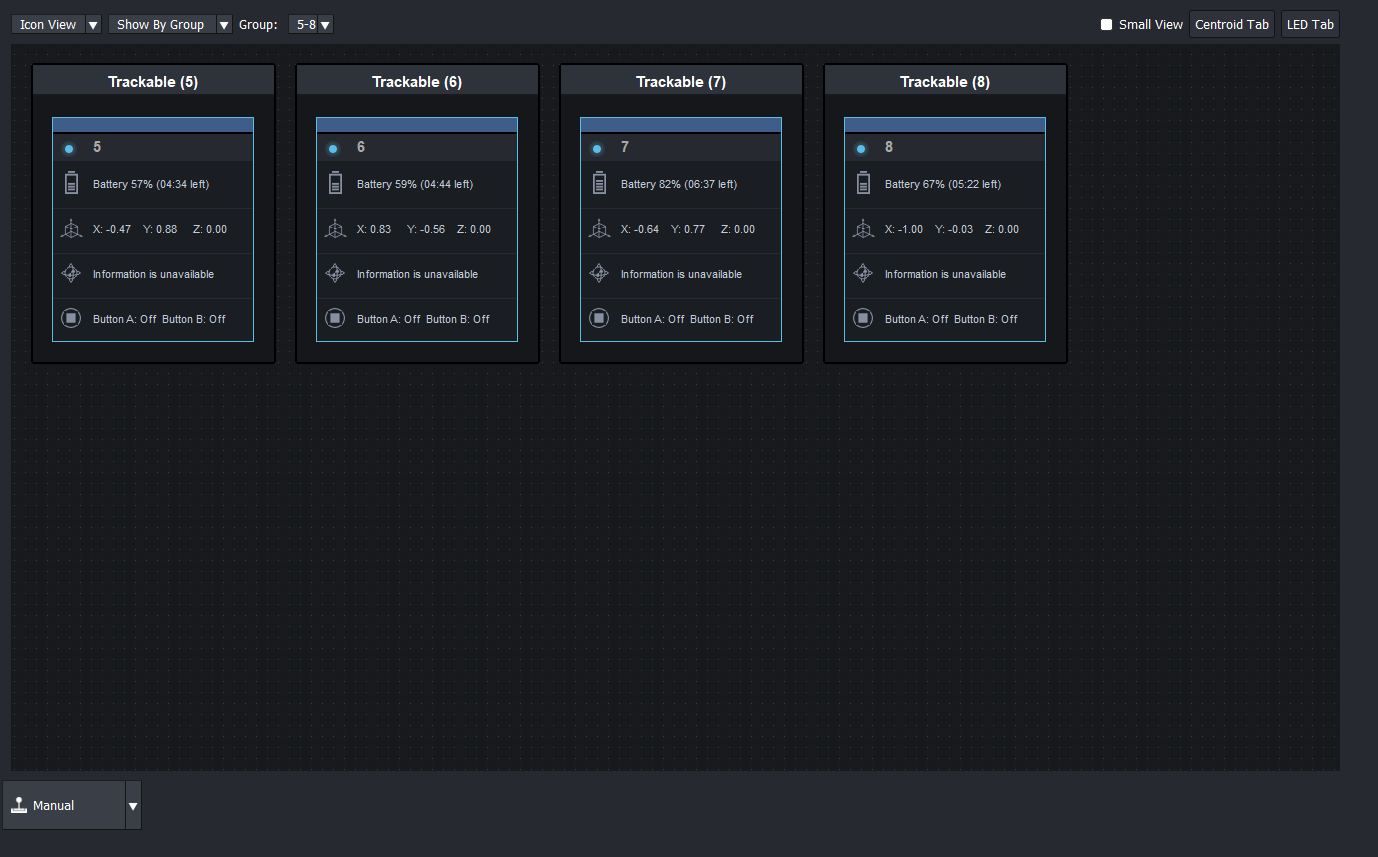Switch to the Centroid Tab
1378x857 pixels.
[1231, 25]
